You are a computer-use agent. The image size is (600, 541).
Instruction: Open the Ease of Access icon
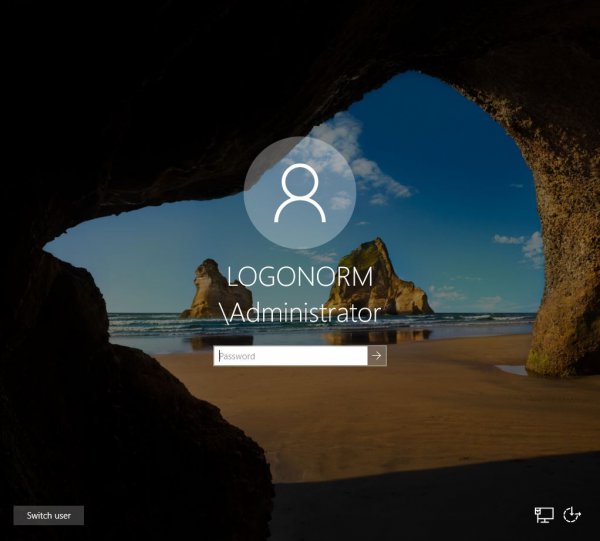tap(572, 515)
